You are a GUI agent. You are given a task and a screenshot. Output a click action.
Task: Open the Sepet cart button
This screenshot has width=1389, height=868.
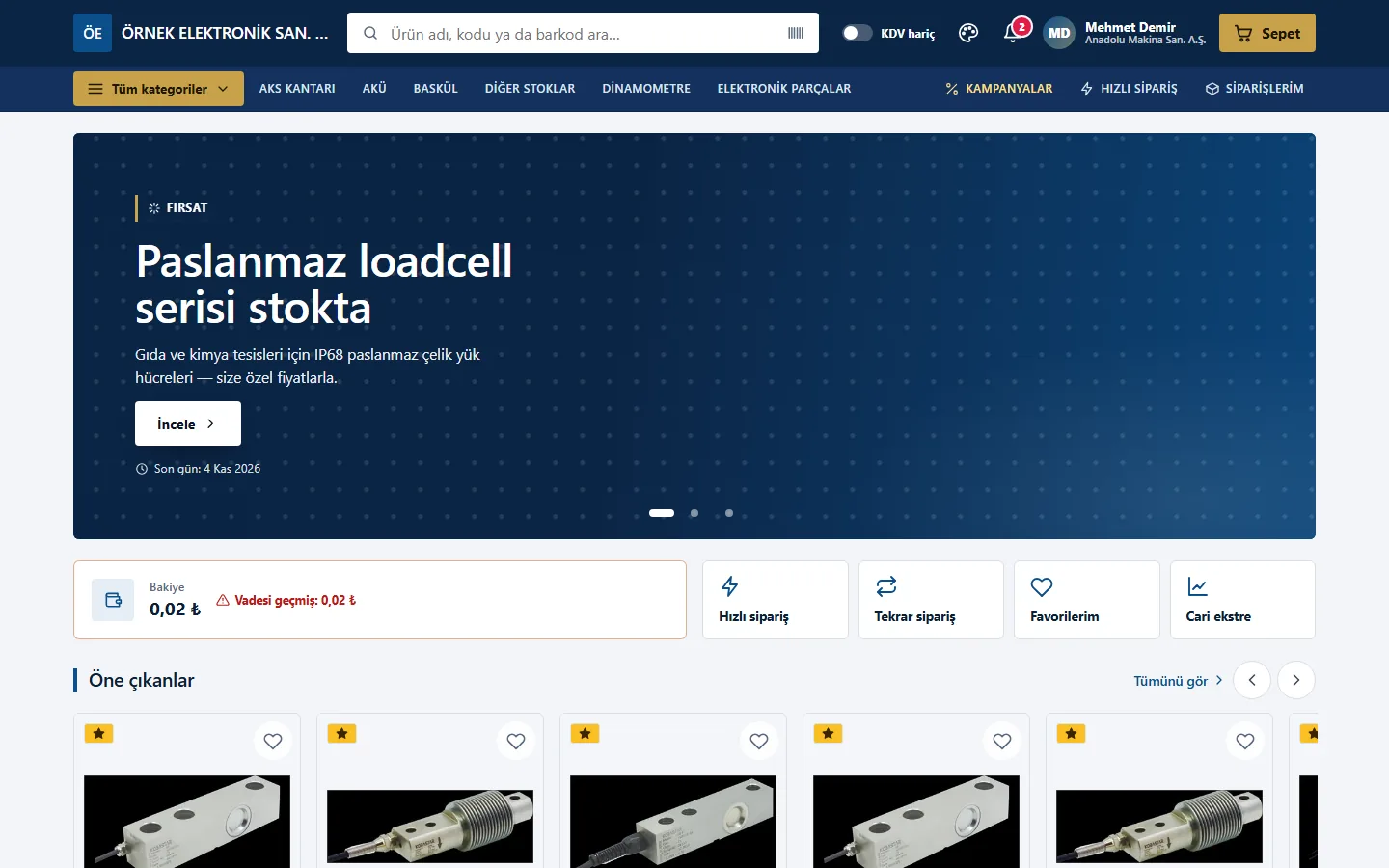[x=1267, y=33]
